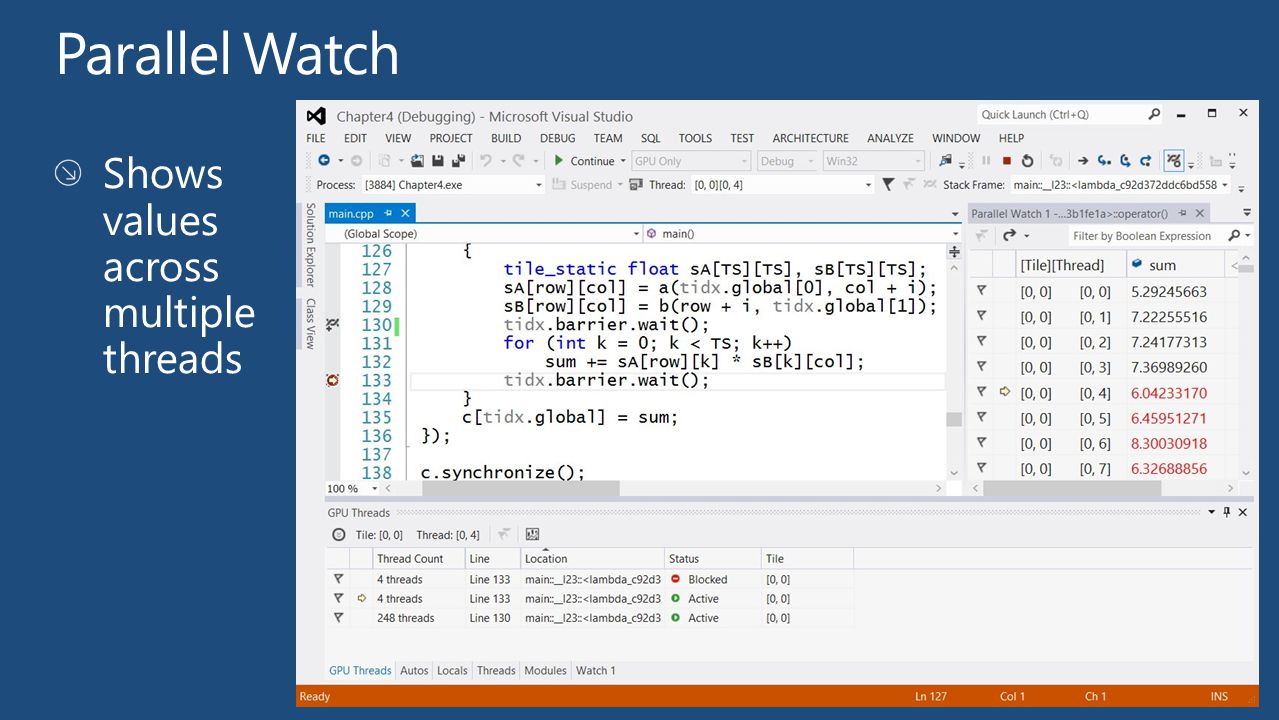Open the Process dropdown showing Chapter4.exe

pyautogui.click(x=453, y=184)
